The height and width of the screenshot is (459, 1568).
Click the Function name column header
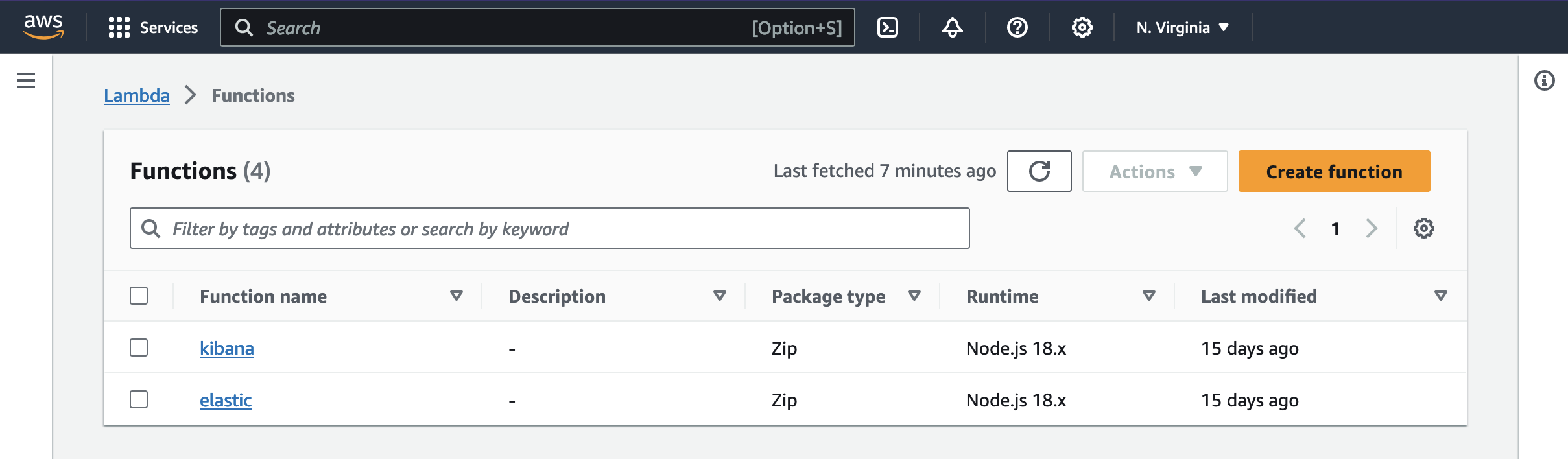coord(263,296)
